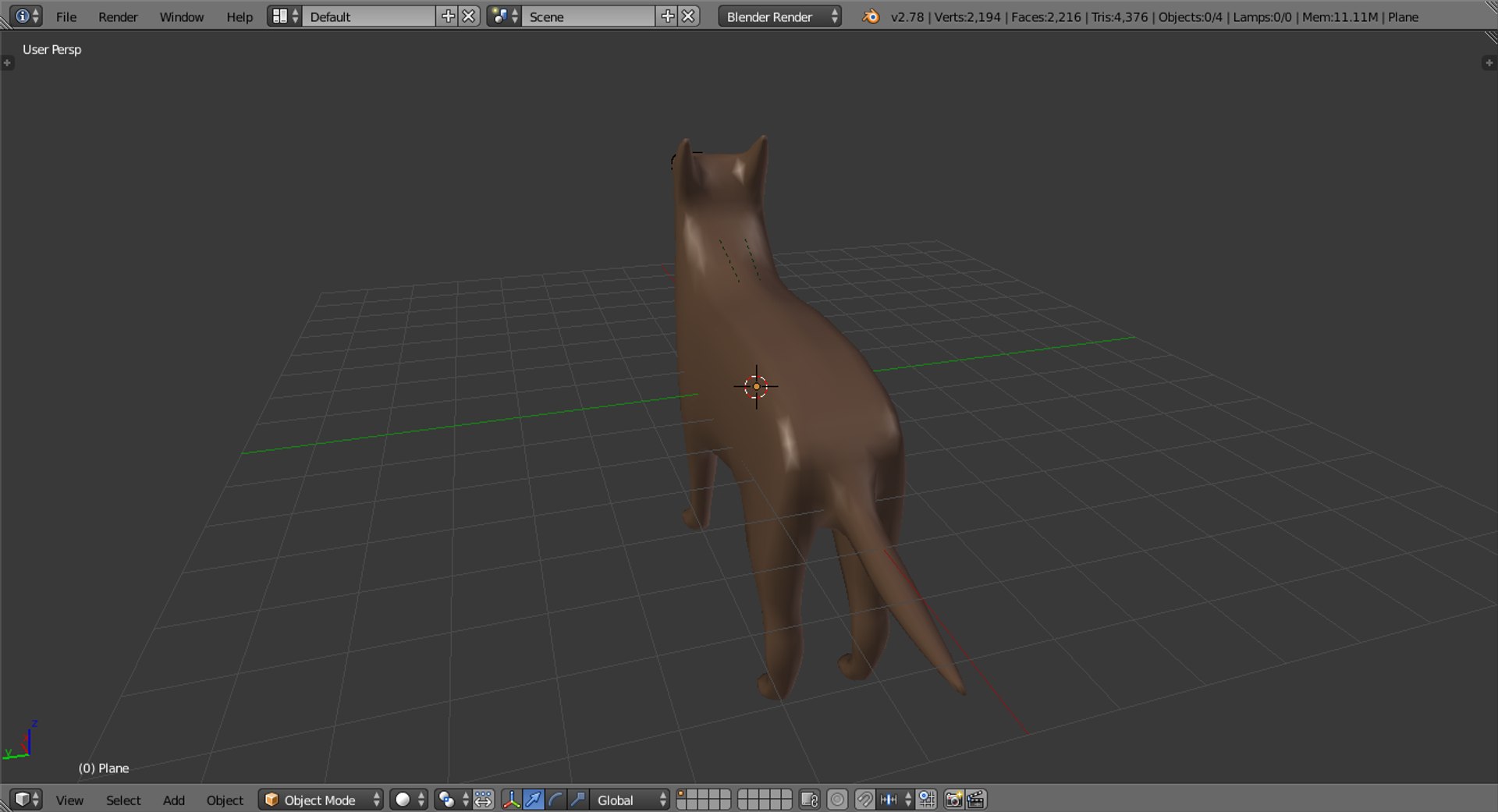Screen dimensions: 1498x812
Task: Open the Render menu
Action: pos(118,16)
